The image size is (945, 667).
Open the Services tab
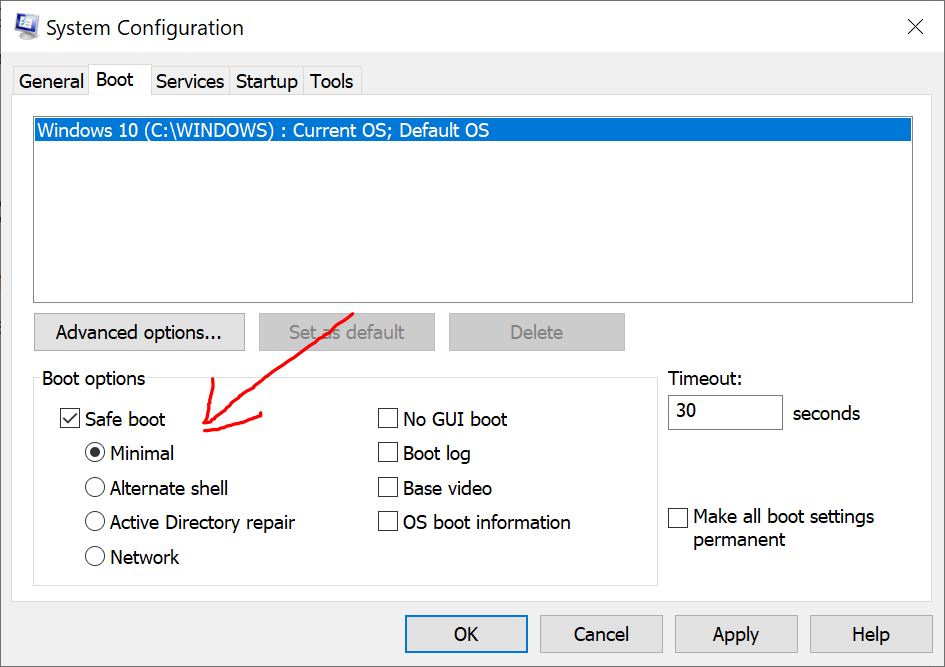[190, 81]
